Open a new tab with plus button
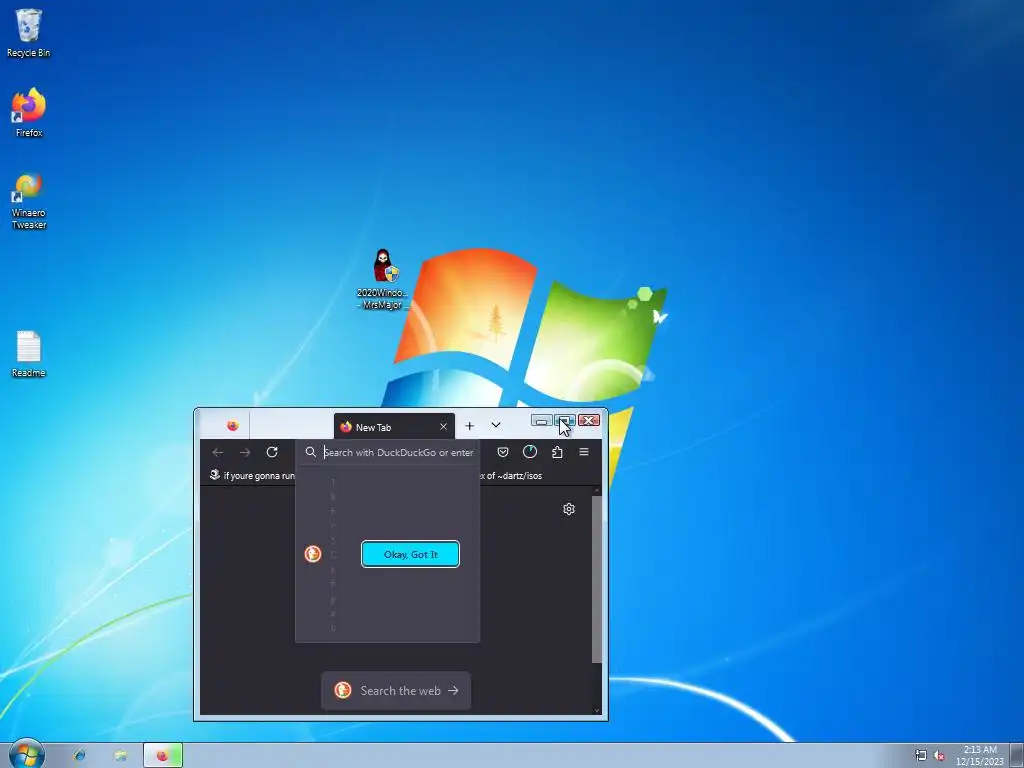Image resolution: width=1024 pixels, height=768 pixels. pyautogui.click(x=469, y=426)
